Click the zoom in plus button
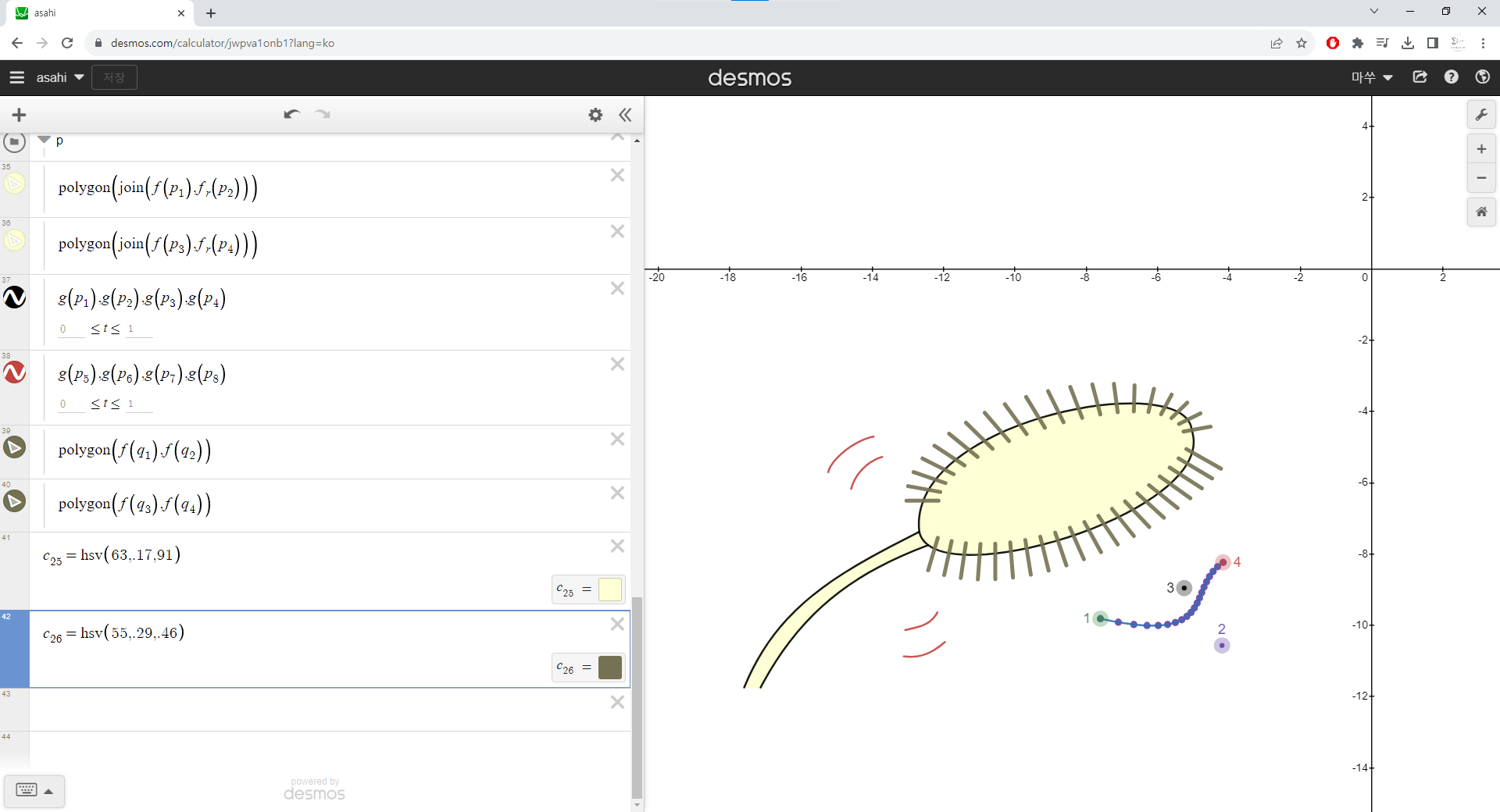Viewport: 1500px width, 812px height. point(1481,149)
